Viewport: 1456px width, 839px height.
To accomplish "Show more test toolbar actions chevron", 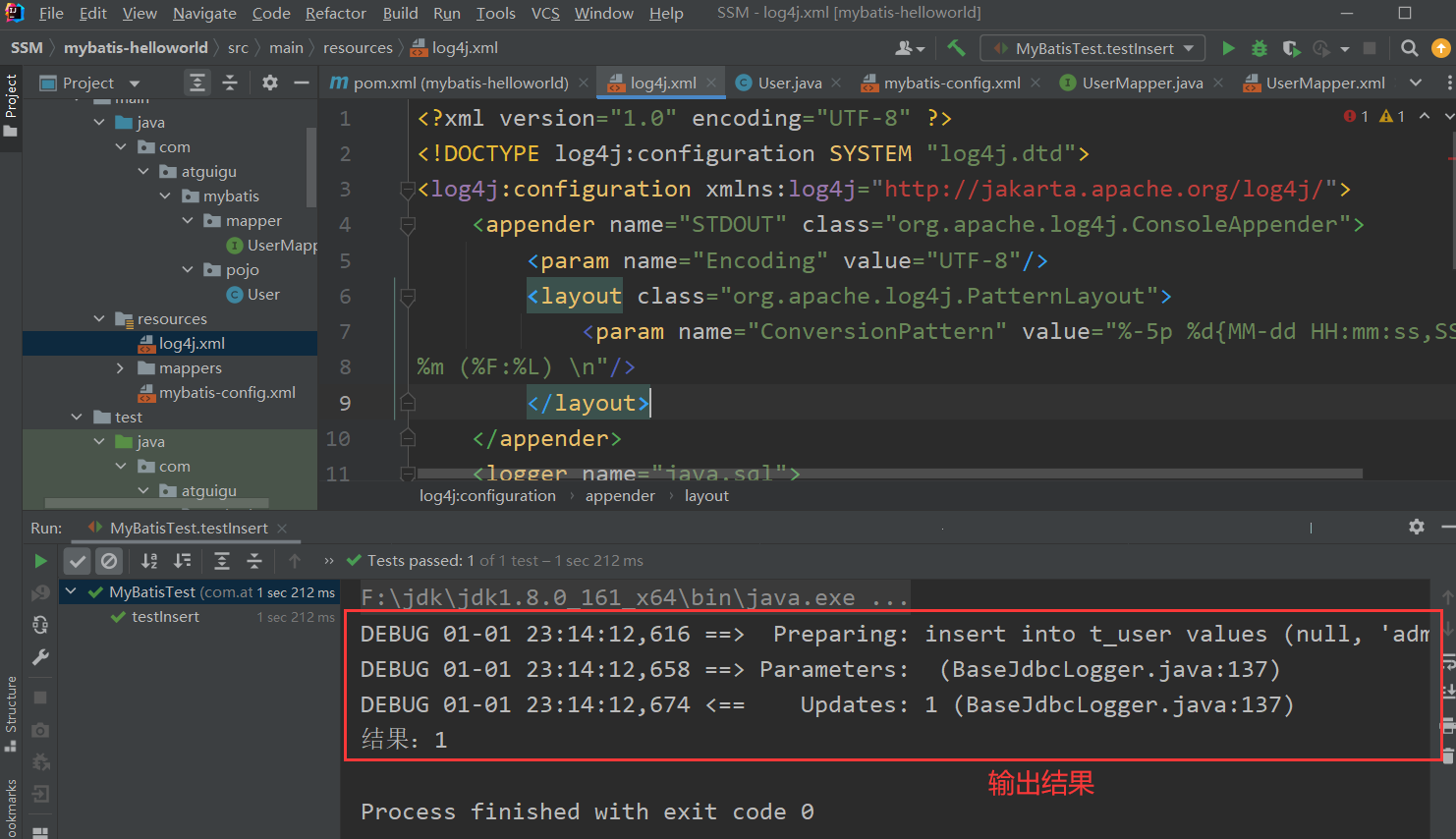I will (328, 561).
